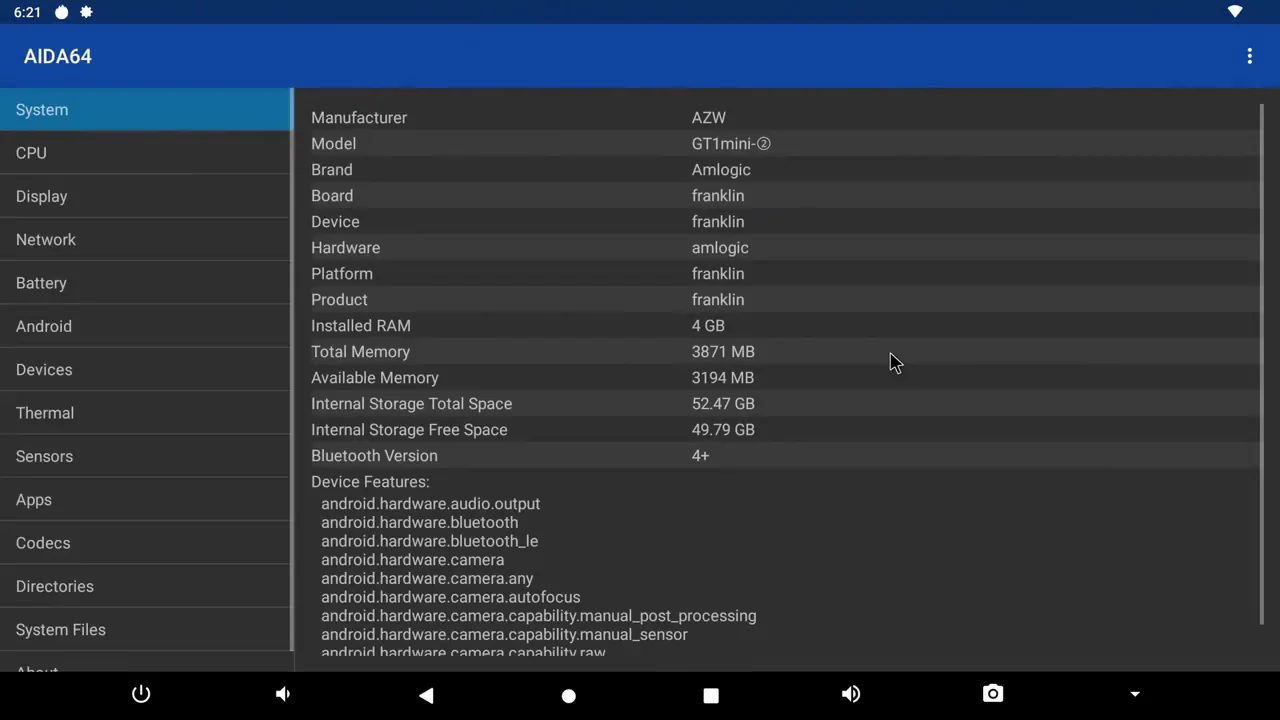The height and width of the screenshot is (720, 1280).
Task: Open recent apps with the square button
Action: tap(710, 695)
